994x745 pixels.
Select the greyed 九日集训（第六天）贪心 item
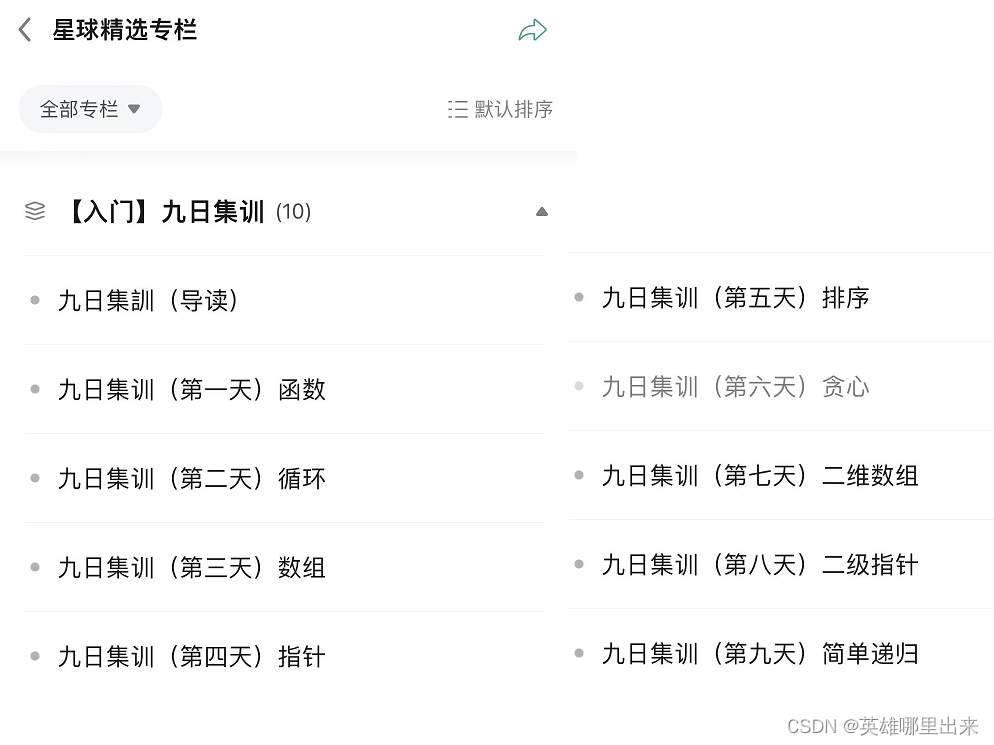pos(735,386)
